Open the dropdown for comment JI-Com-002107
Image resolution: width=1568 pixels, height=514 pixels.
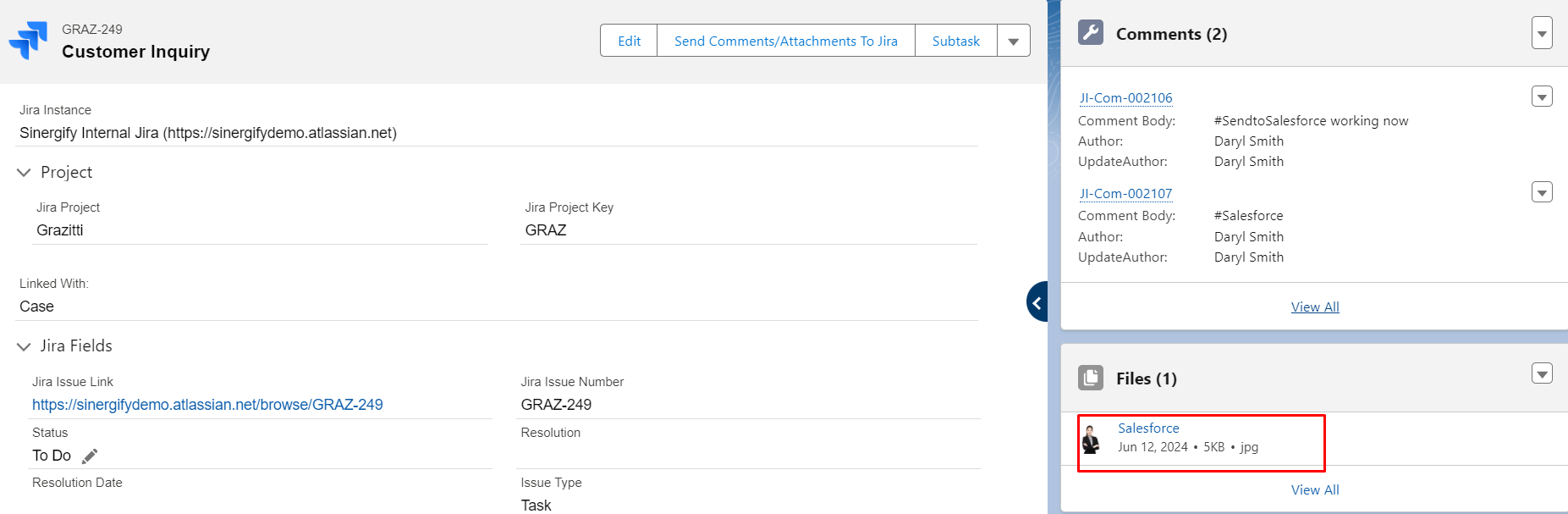click(1542, 192)
